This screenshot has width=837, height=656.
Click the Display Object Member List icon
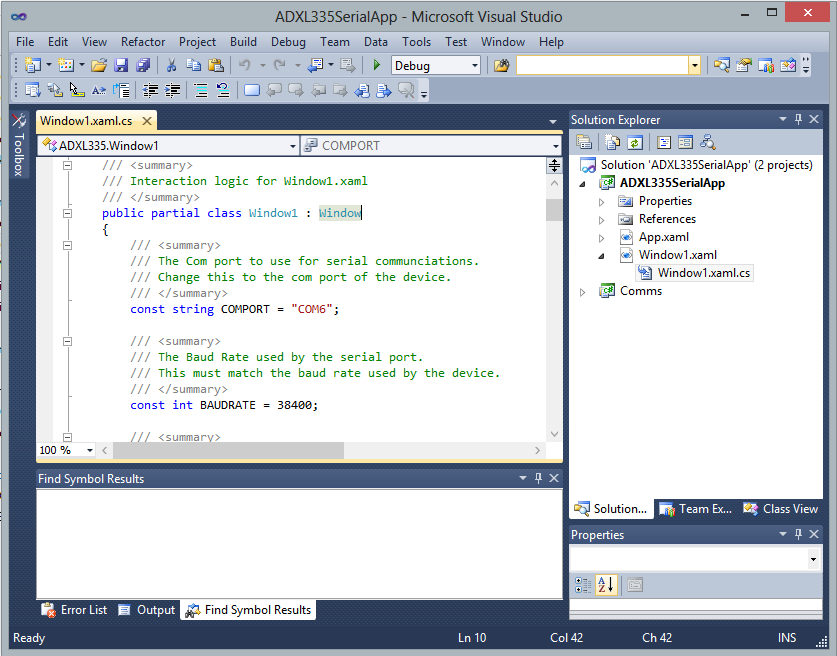33,90
